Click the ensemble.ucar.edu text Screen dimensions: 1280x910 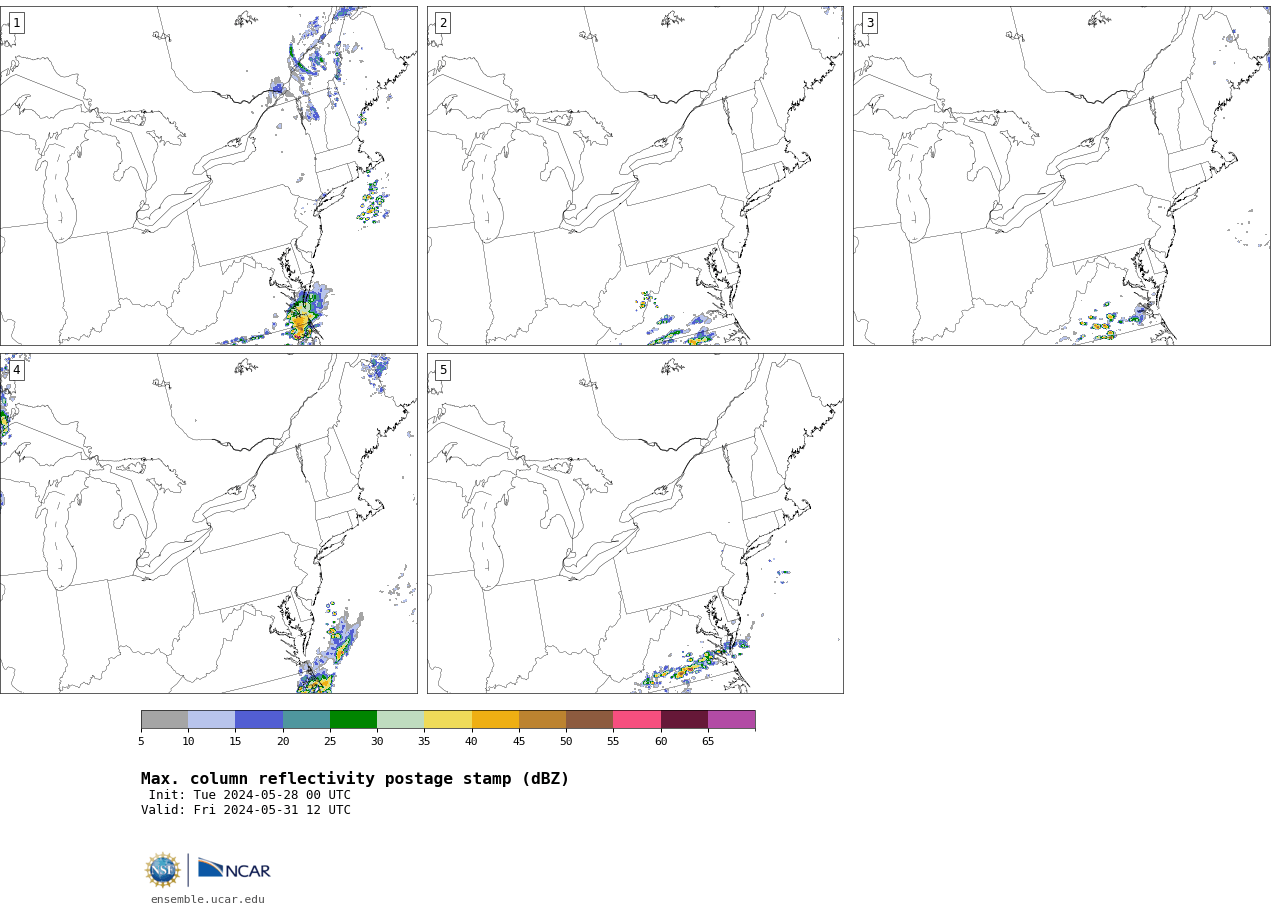(x=208, y=899)
